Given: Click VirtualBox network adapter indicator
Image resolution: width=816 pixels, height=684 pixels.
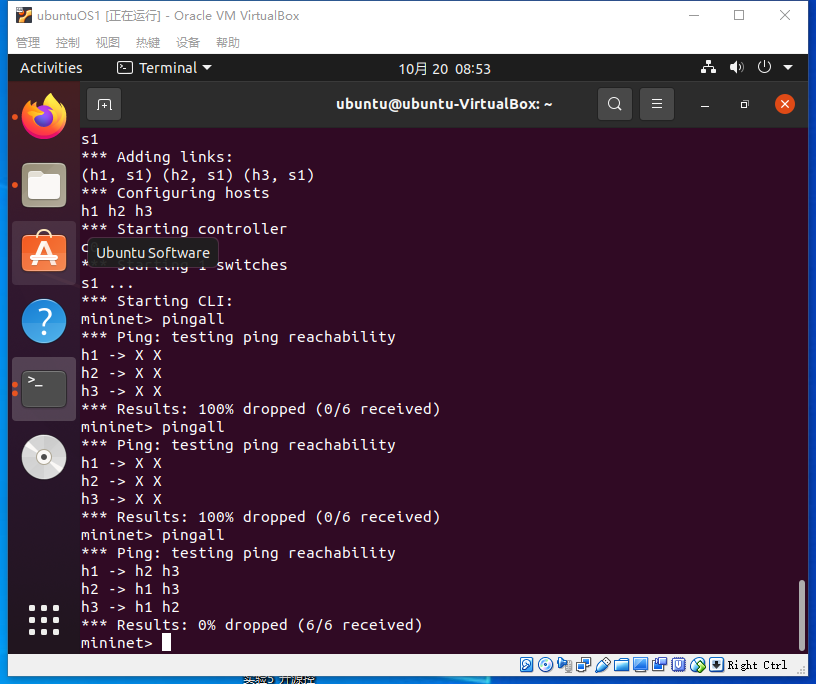Looking at the screenshot, I should pos(583,665).
